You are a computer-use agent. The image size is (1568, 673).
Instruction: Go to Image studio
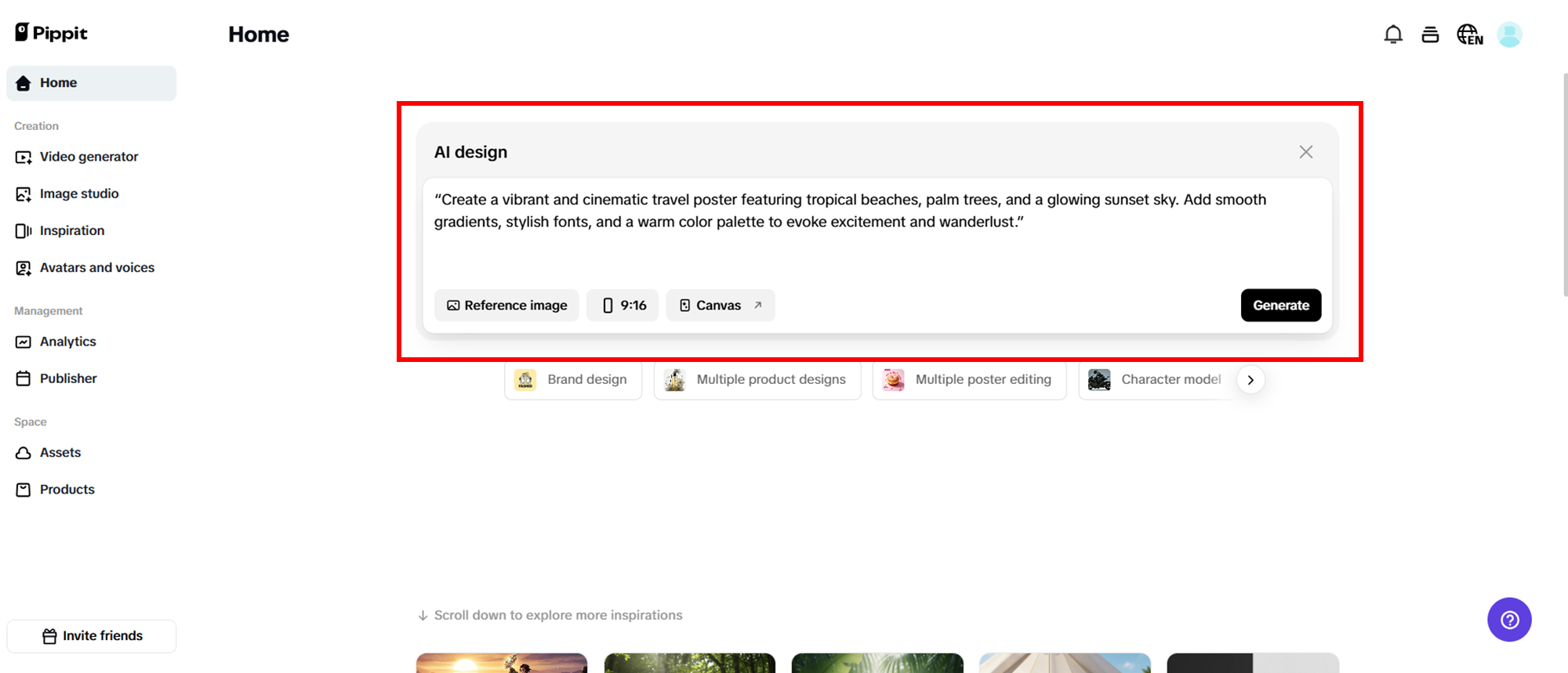pyautogui.click(x=79, y=194)
